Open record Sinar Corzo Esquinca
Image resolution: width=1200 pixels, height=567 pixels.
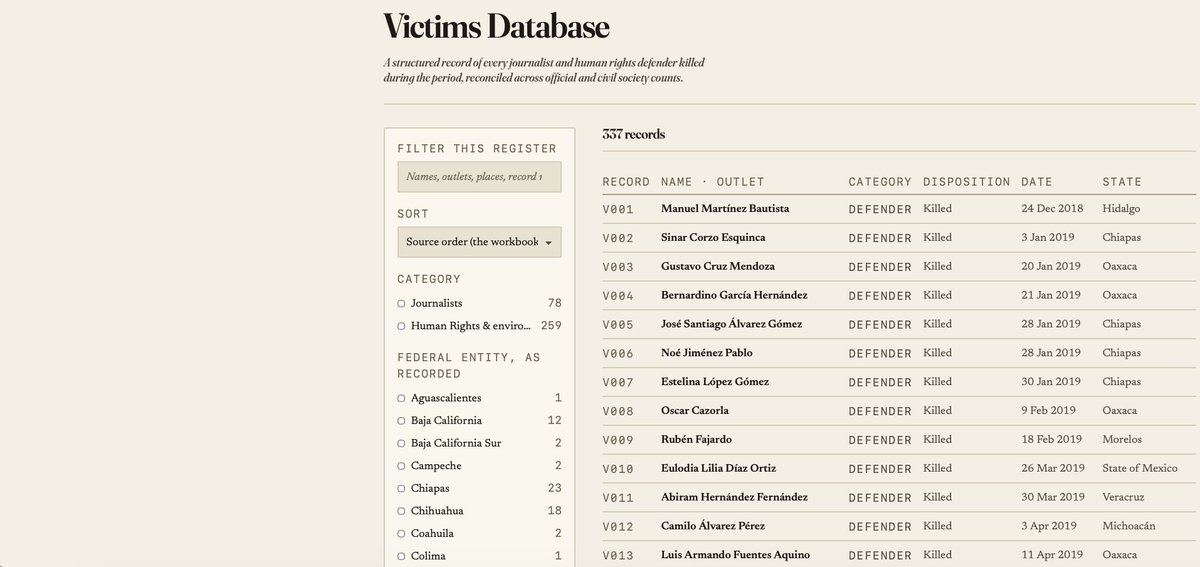click(x=713, y=238)
